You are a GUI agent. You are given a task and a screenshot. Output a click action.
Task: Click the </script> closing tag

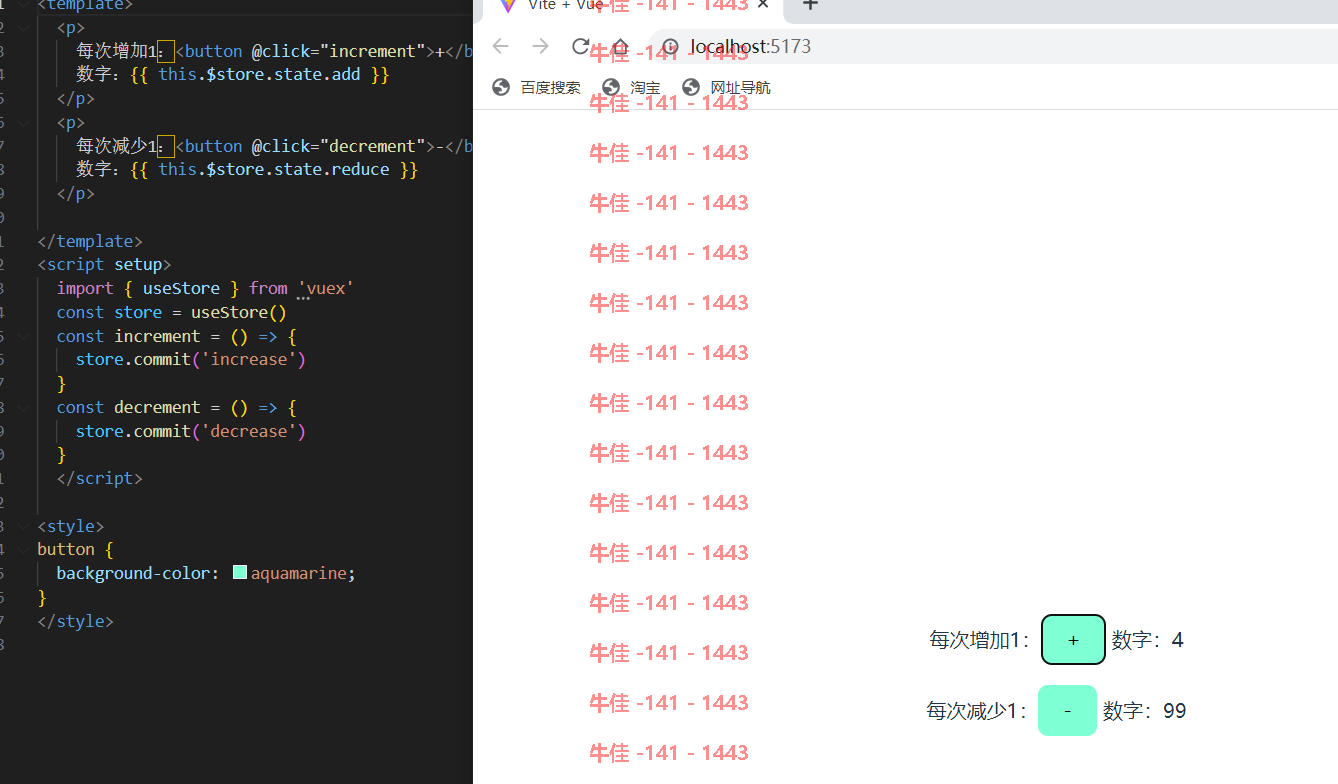coord(100,478)
